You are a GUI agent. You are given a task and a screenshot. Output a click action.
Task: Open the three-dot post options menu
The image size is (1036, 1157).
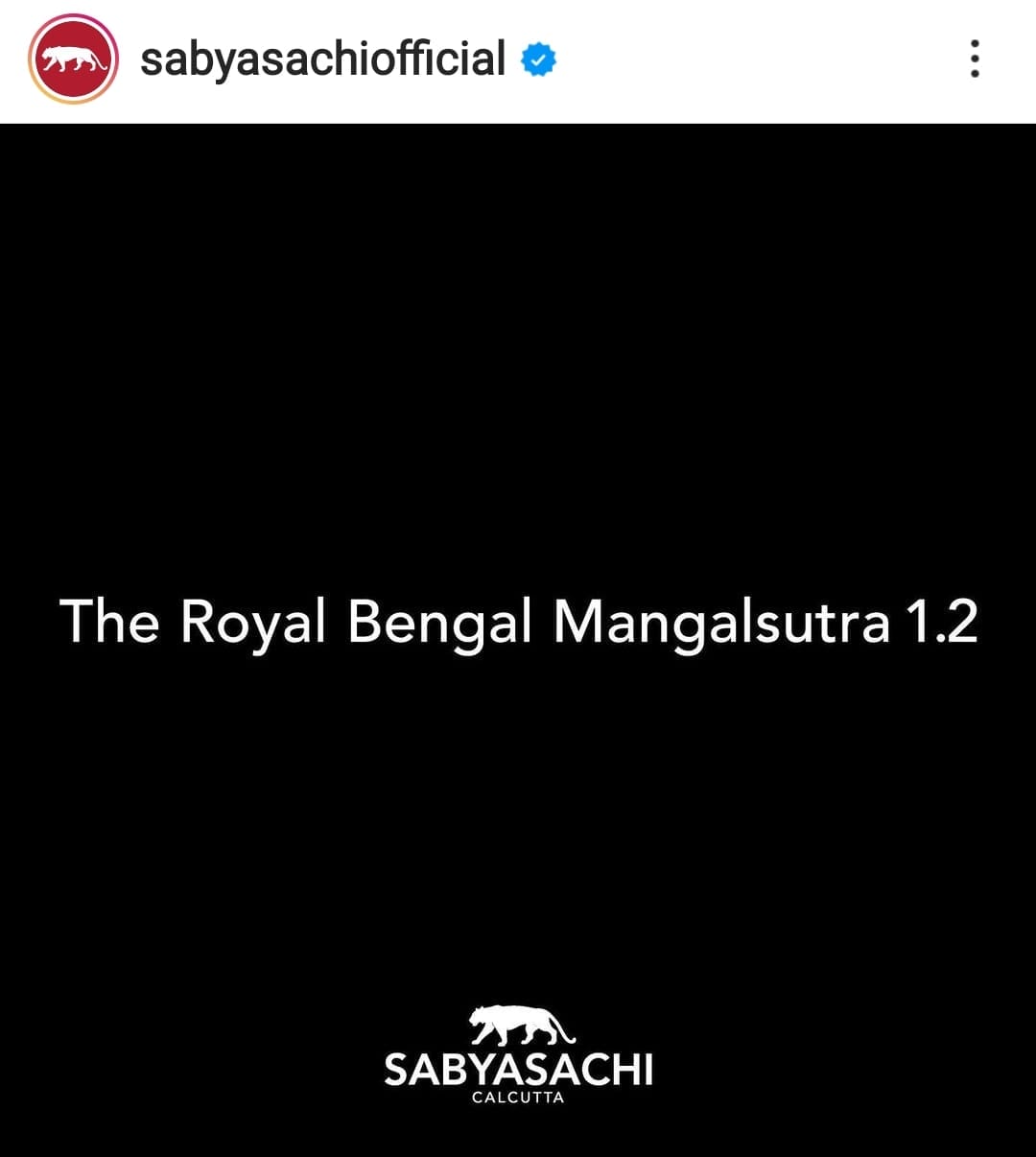975,59
